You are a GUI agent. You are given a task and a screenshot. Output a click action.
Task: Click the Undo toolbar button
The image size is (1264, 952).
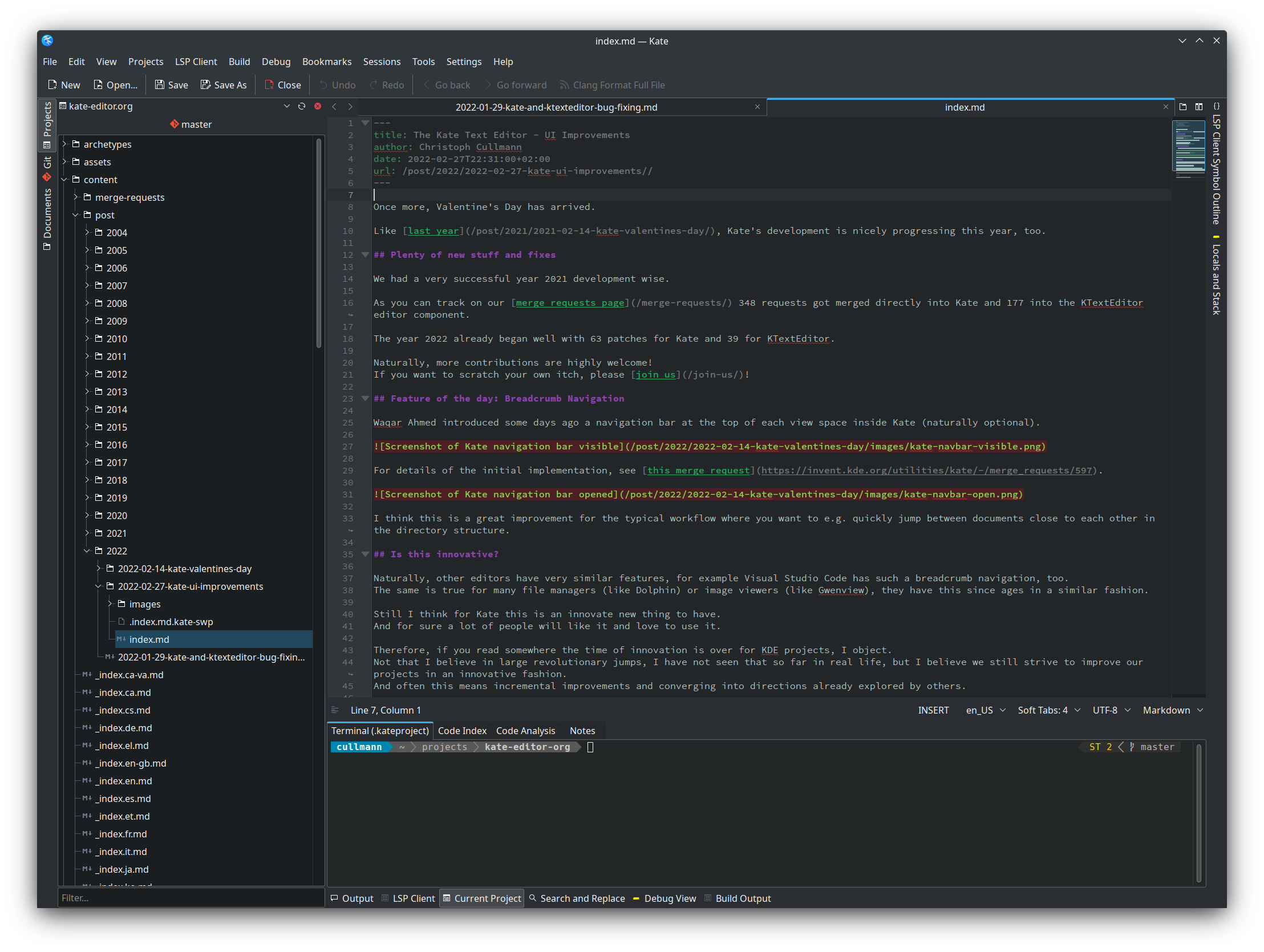[x=337, y=84]
